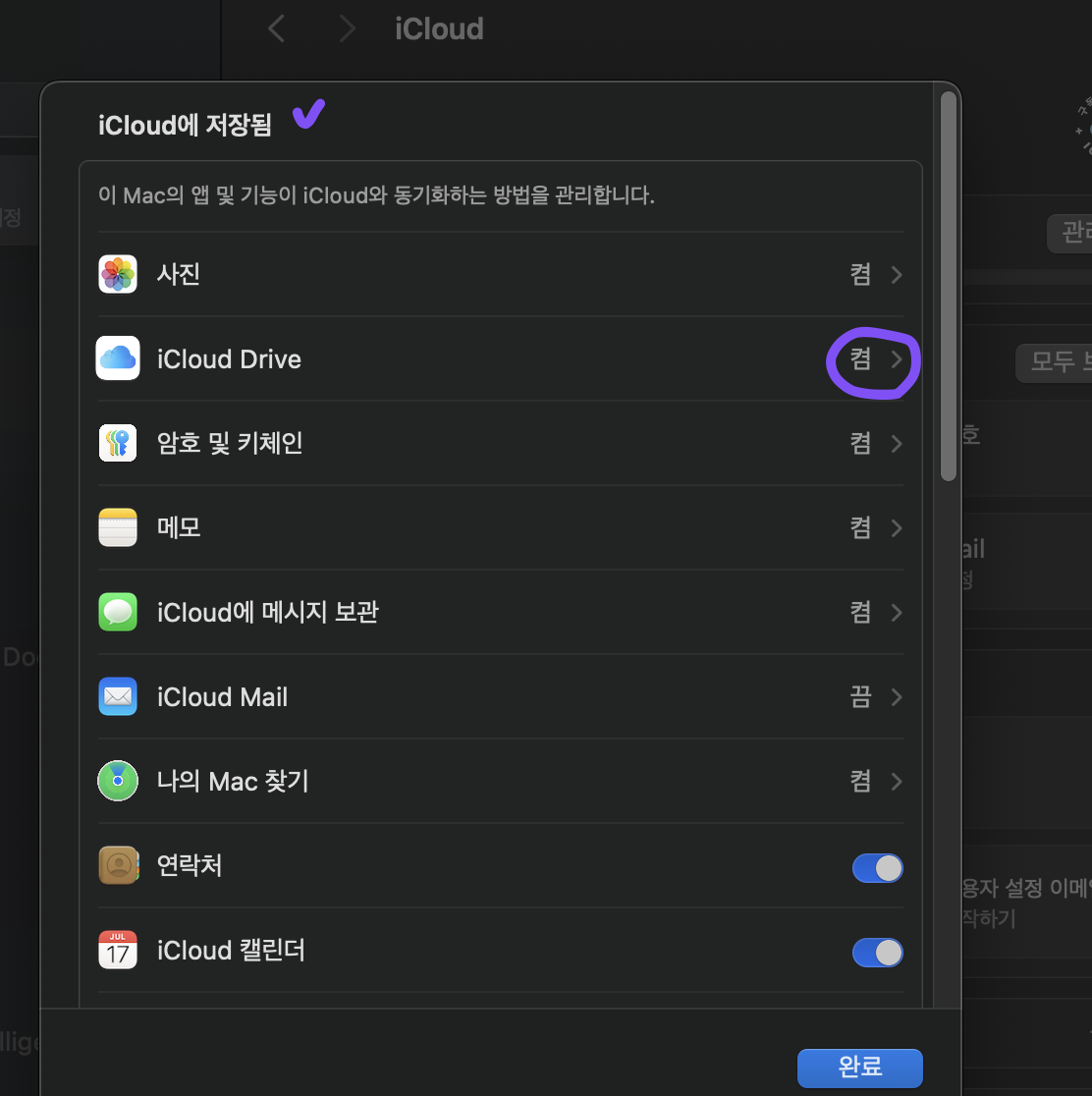Click the 메모 label text
This screenshot has width=1092, height=1096.
click(x=179, y=527)
